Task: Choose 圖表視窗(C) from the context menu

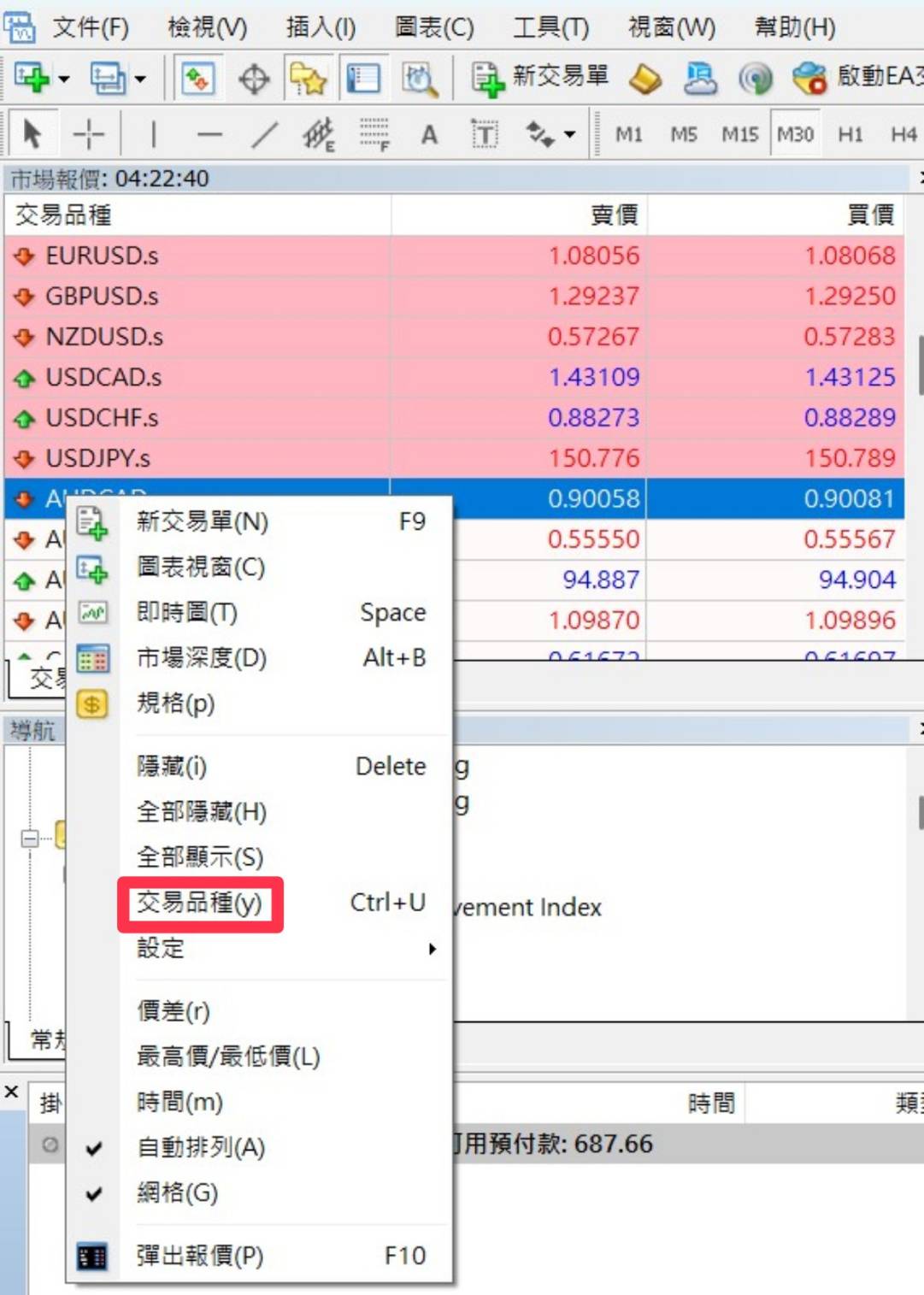Action: pos(259,567)
